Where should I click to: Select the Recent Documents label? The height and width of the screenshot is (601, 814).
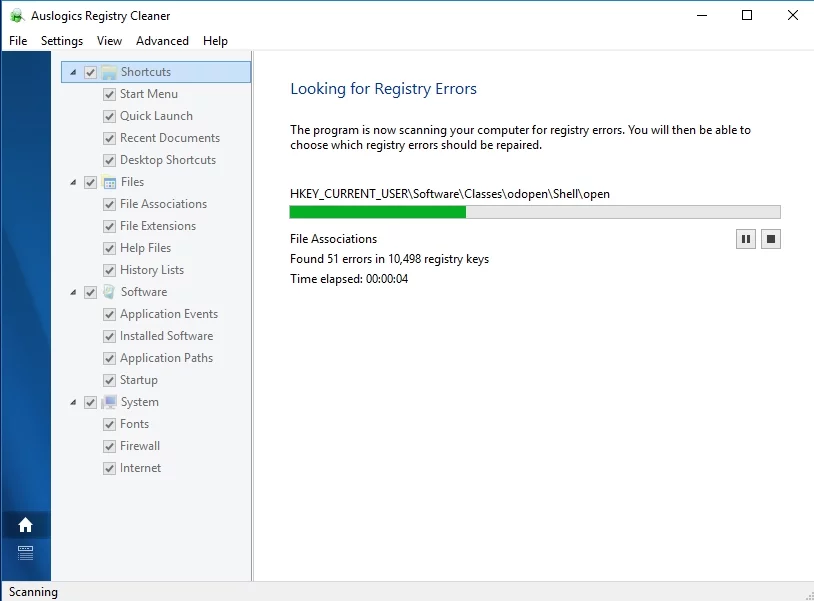coord(170,138)
